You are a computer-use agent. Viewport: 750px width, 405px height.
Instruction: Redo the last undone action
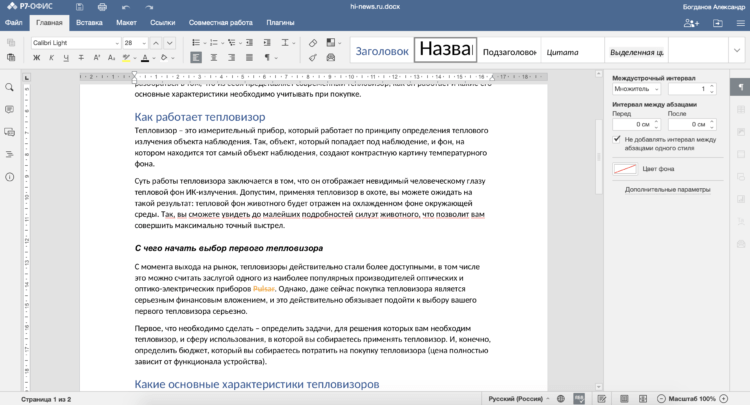(x=149, y=7)
